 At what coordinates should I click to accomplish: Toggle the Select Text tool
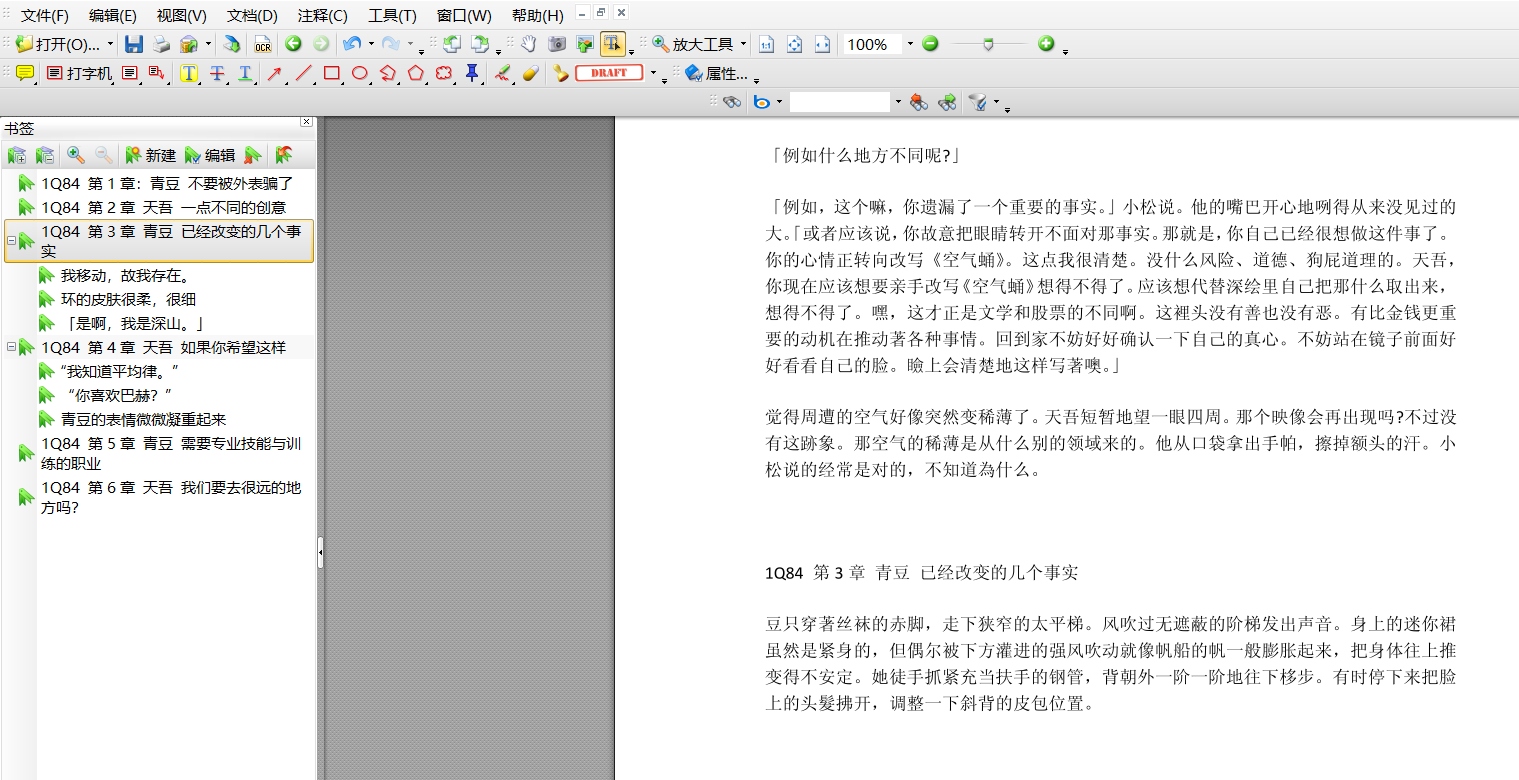(612, 44)
